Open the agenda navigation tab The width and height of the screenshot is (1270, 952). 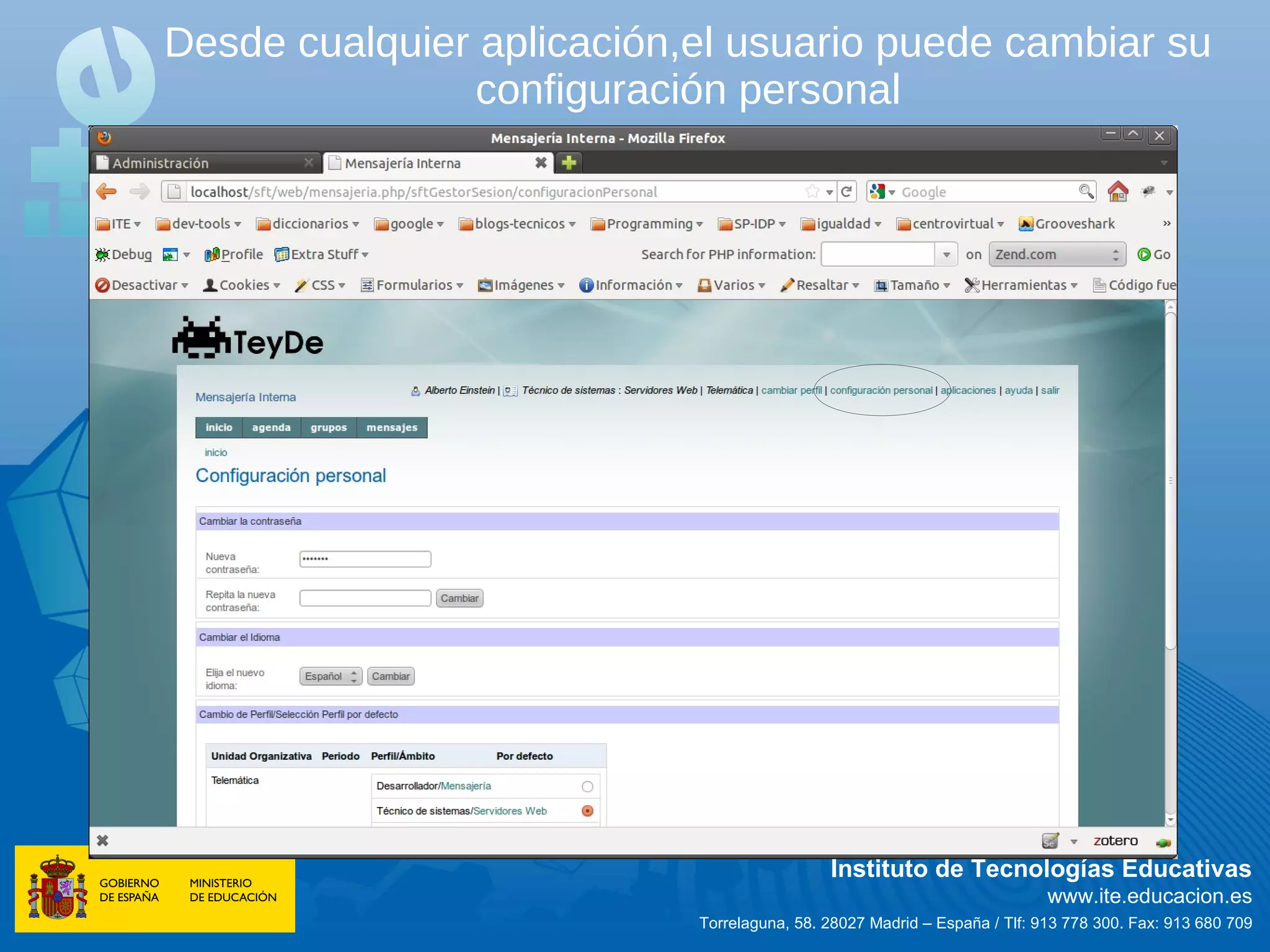coord(271,428)
